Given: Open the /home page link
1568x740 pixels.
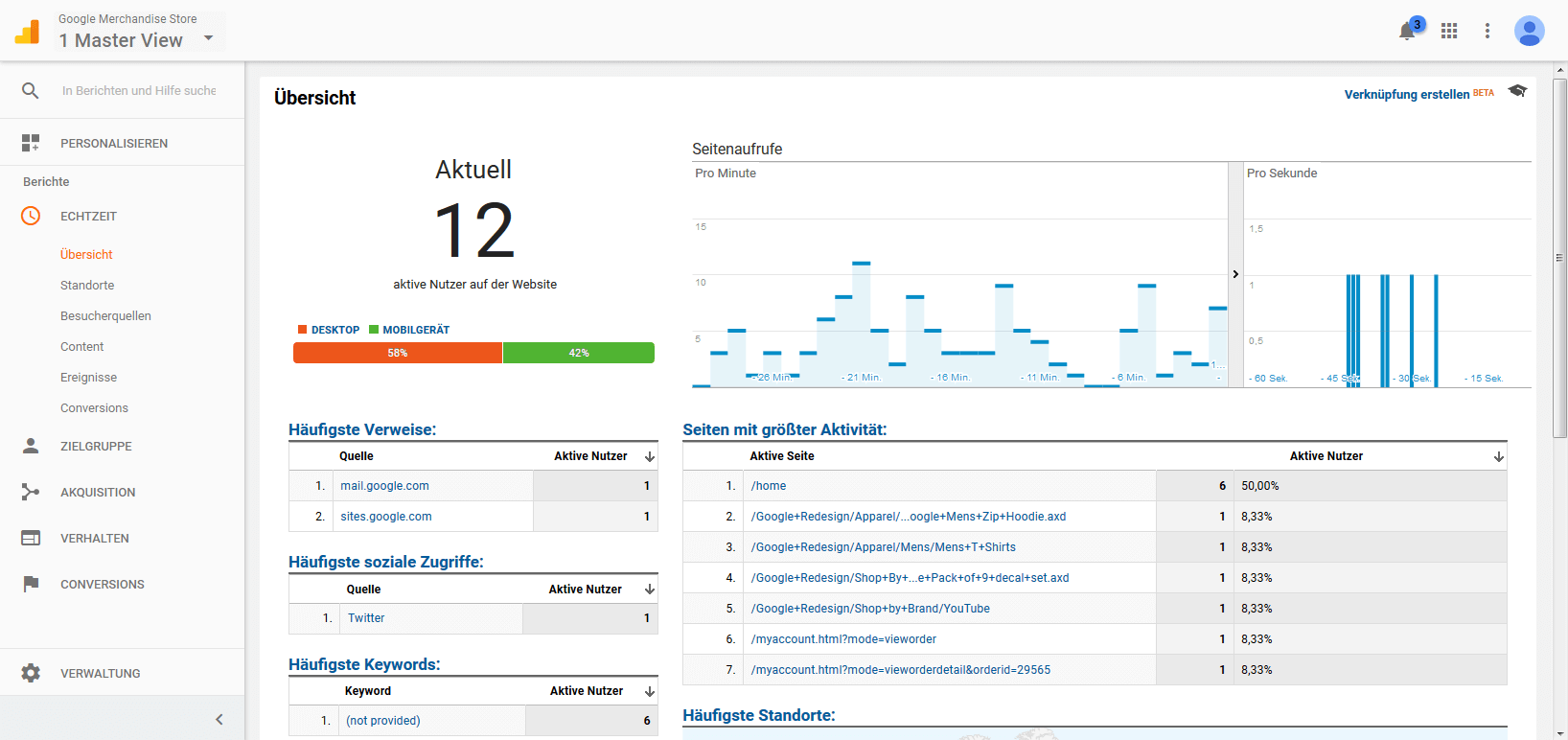Looking at the screenshot, I should point(769,486).
